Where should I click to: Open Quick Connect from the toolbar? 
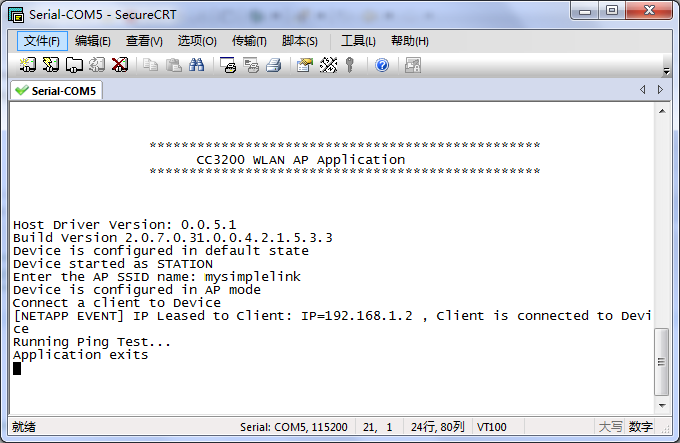tap(50, 65)
